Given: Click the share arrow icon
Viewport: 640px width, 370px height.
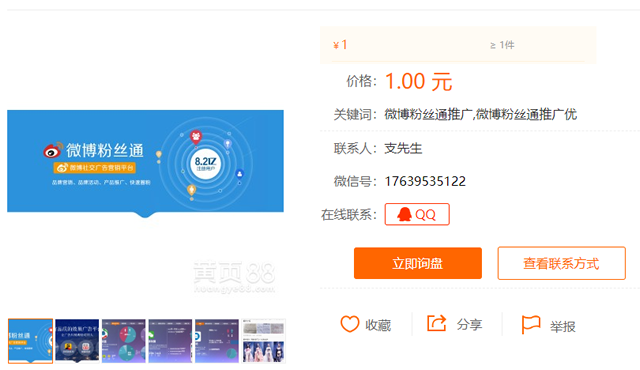Looking at the screenshot, I should pyautogui.click(x=436, y=323).
